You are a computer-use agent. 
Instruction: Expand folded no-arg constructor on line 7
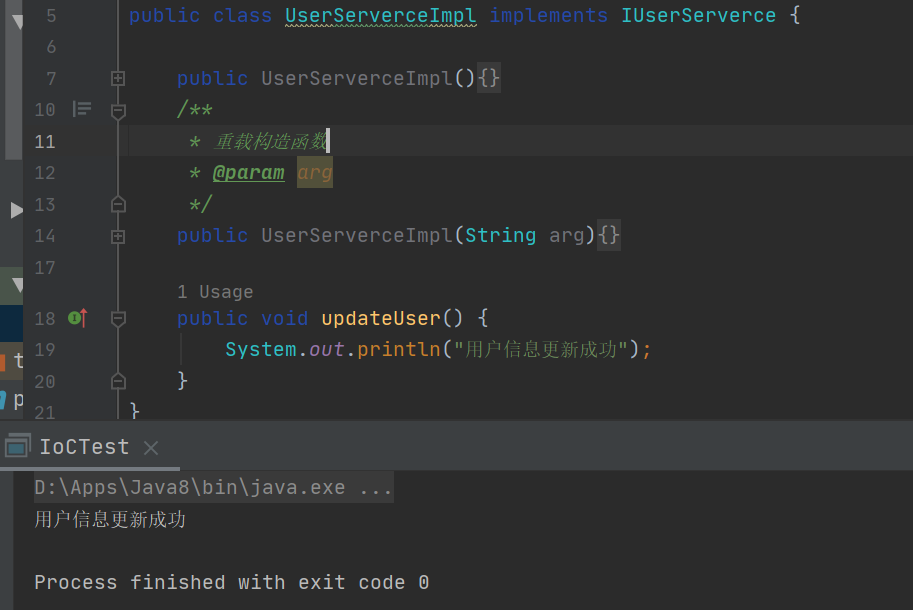[x=118, y=79]
